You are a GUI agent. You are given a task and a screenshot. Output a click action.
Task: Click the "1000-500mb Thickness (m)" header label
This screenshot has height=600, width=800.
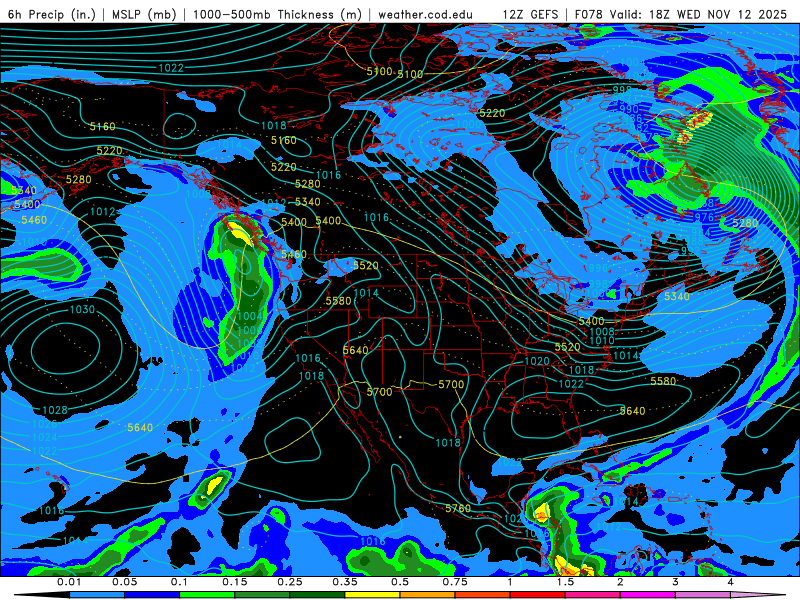click(277, 14)
